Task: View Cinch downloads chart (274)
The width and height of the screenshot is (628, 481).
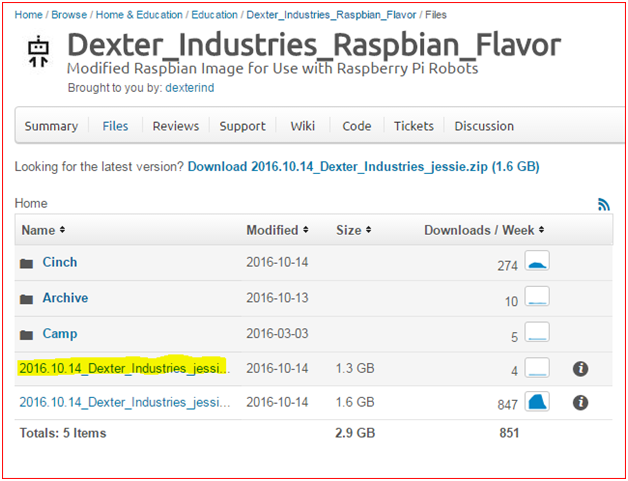Action: (537, 261)
